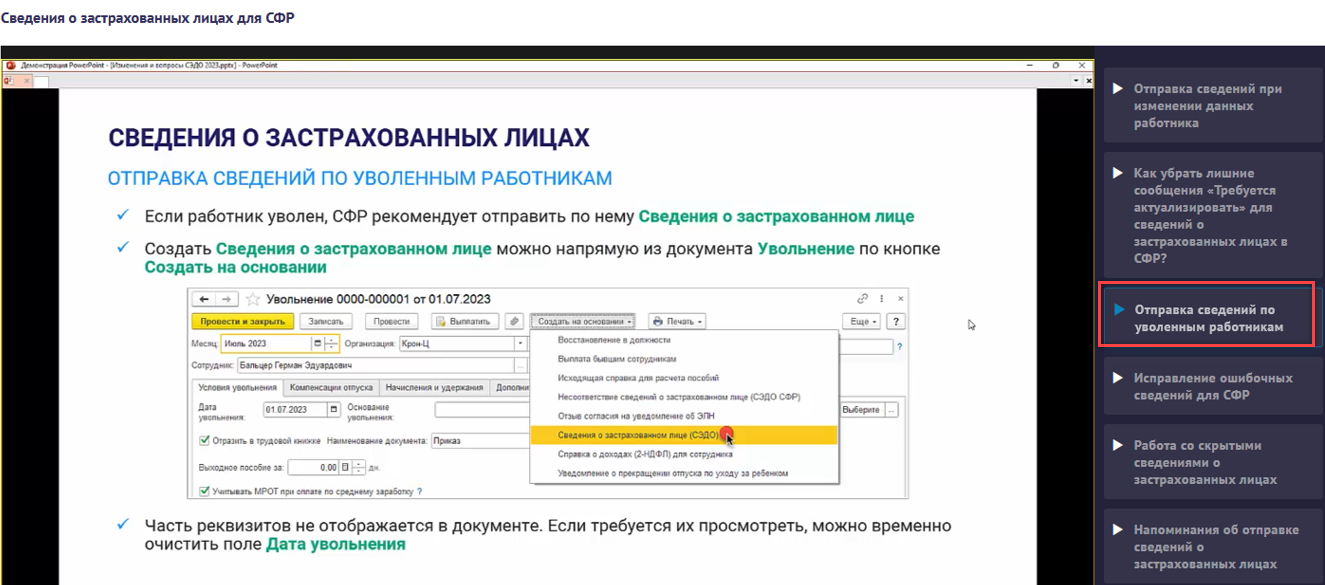The image size is (1325, 585).
Task: Open 'Создать на основании' dropdown
Action: coord(583,321)
